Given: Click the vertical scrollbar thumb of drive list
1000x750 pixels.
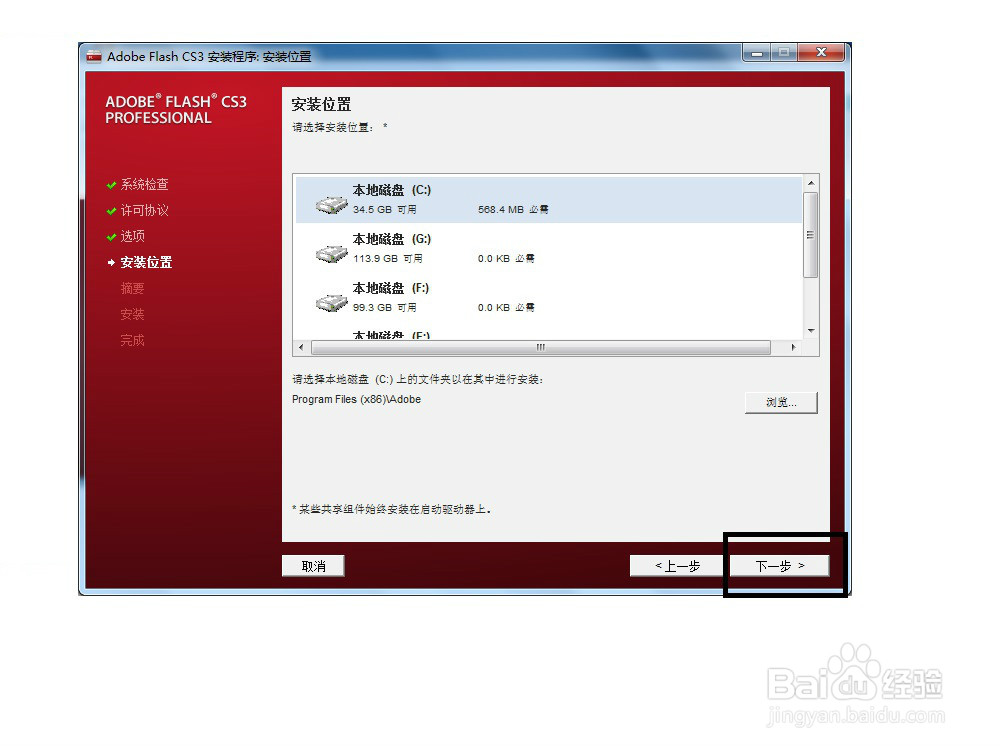Looking at the screenshot, I should coord(811,235).
